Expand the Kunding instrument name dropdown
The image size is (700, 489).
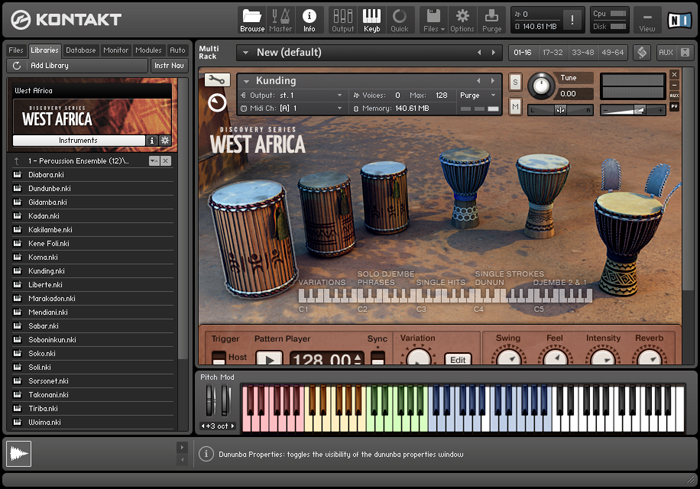point(246,81)
